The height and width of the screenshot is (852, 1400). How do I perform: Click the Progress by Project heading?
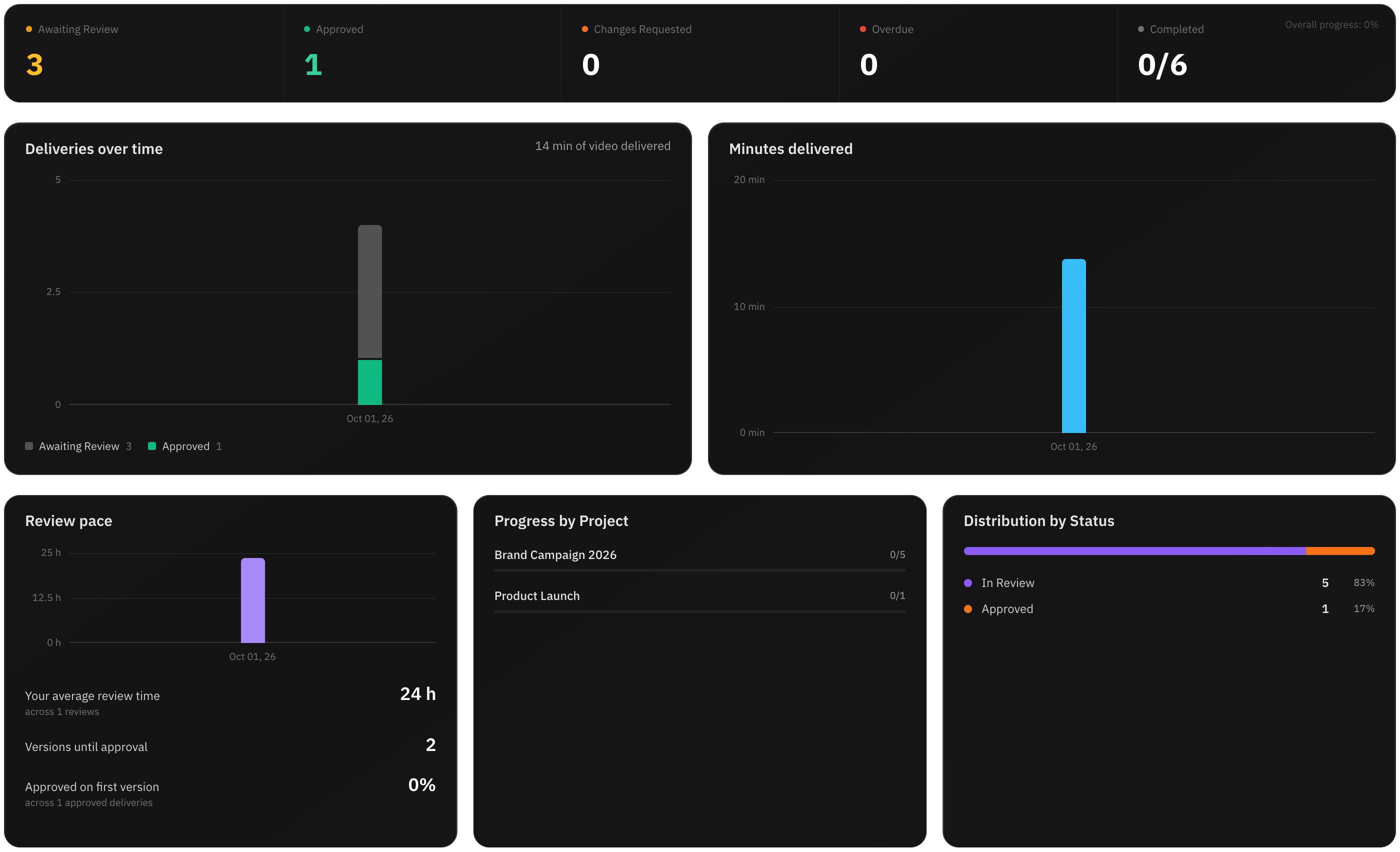[561, 521]
